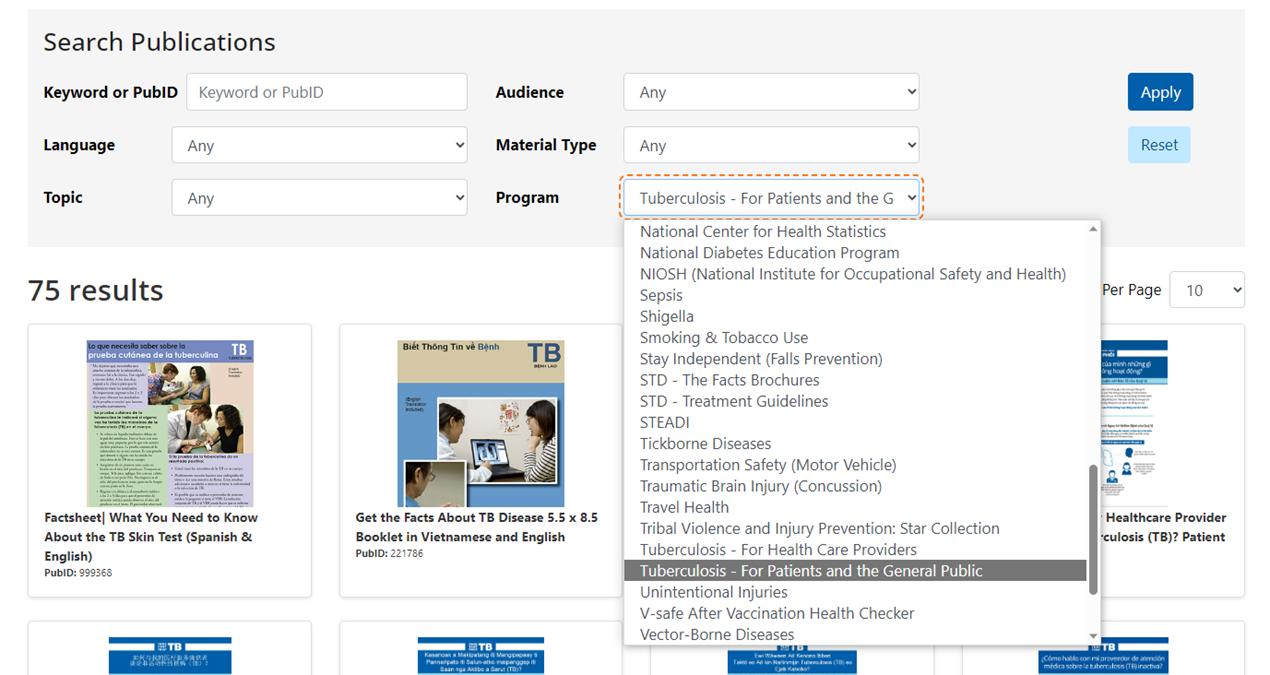The width and height of the screenshot is (1270, 675).
Task: Click the Apply button
Action: pos(1160,92)
